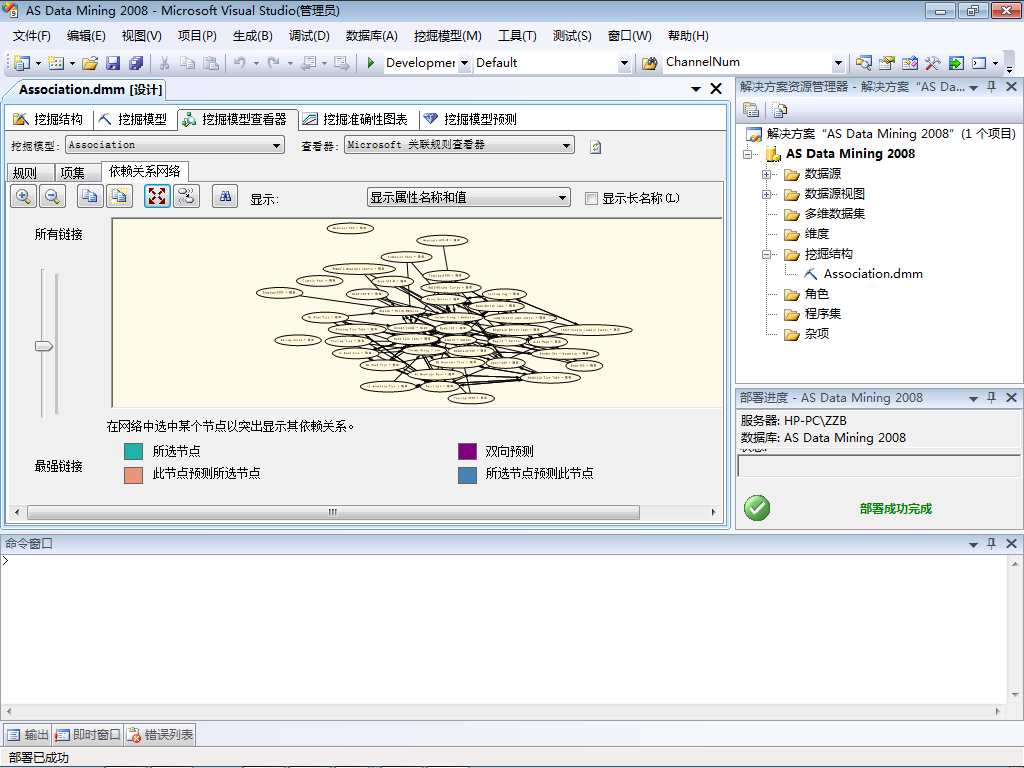Select the AS Data Mining 2008 project node
This screenshot has width=1024, height=768.
(x=850, y=154)
